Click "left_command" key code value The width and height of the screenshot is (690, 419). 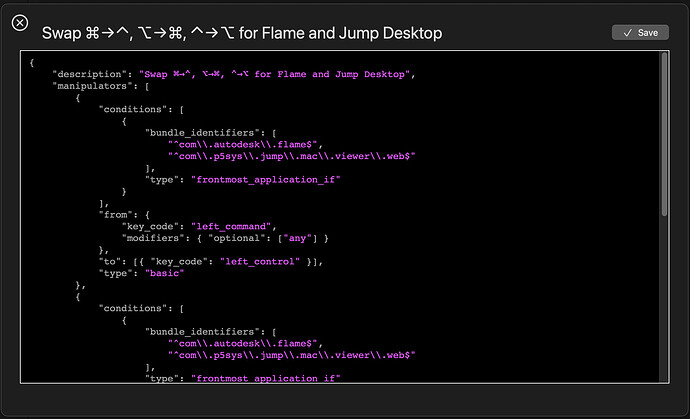pos(231,226)
